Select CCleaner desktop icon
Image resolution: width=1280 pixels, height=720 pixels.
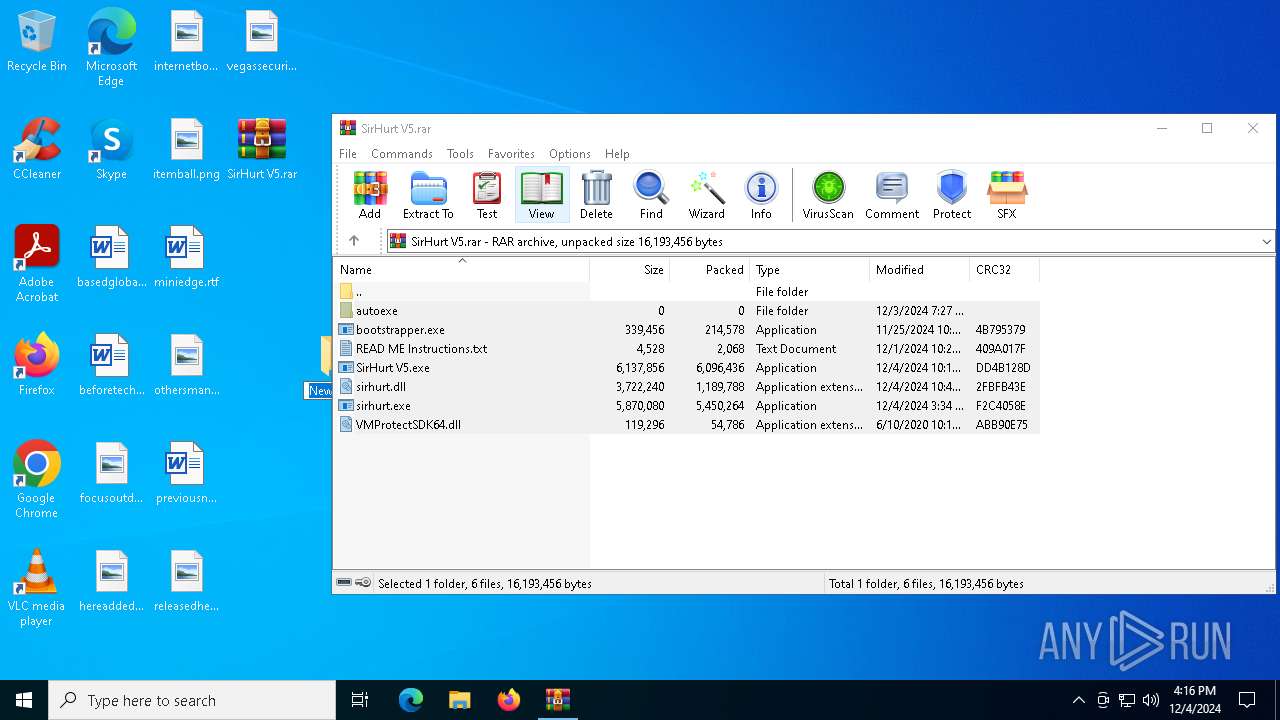pos(37,149)
